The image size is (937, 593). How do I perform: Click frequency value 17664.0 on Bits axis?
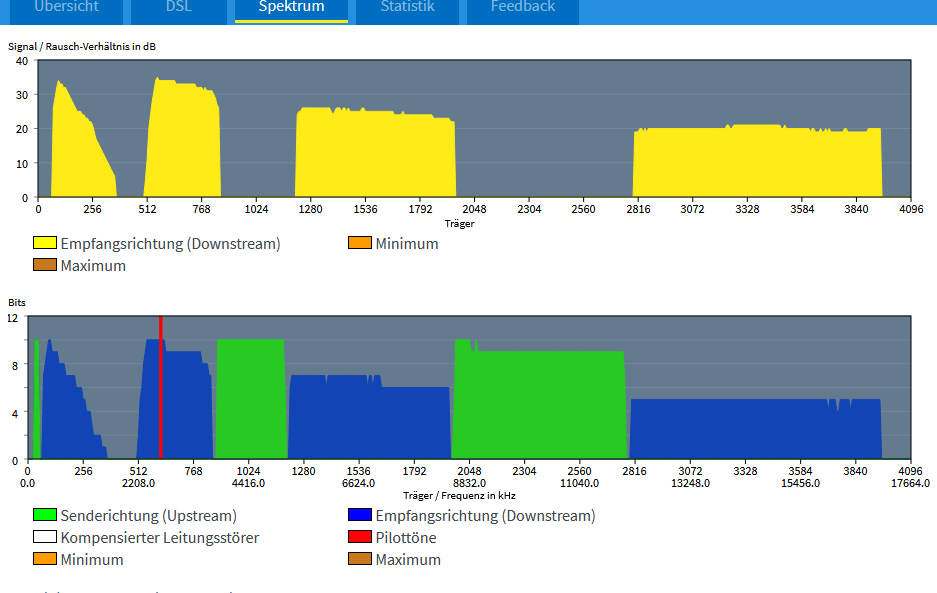click(x=910, y=483)
